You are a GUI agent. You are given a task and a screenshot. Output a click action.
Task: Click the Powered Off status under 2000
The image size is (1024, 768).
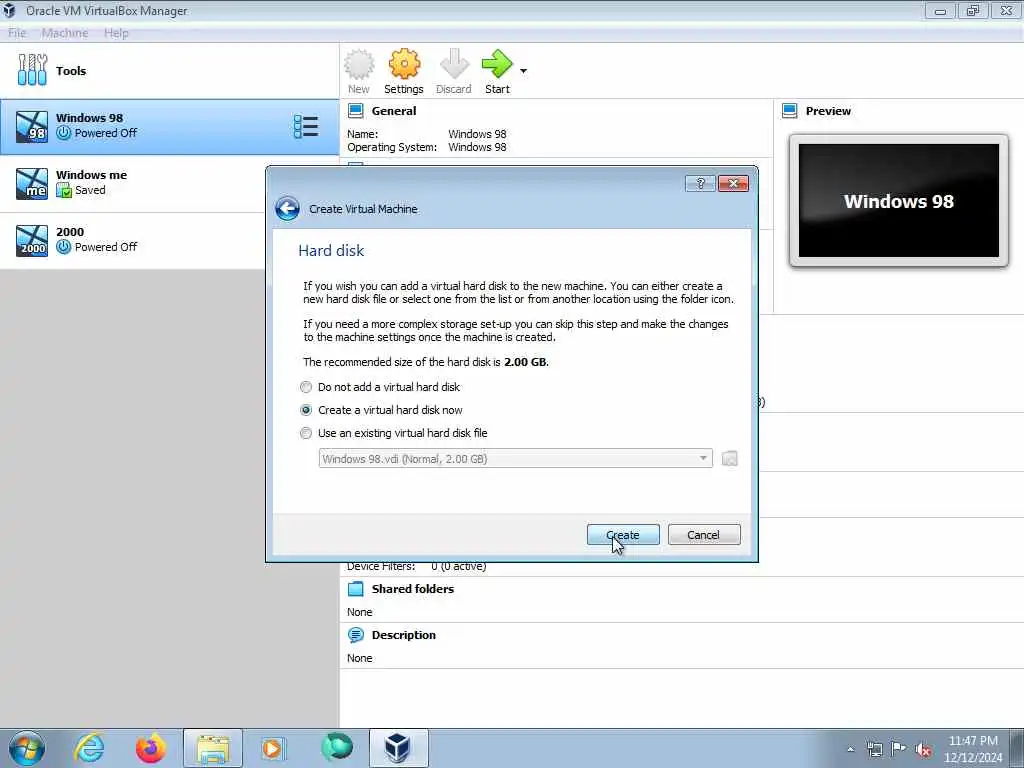pos(106,247)
